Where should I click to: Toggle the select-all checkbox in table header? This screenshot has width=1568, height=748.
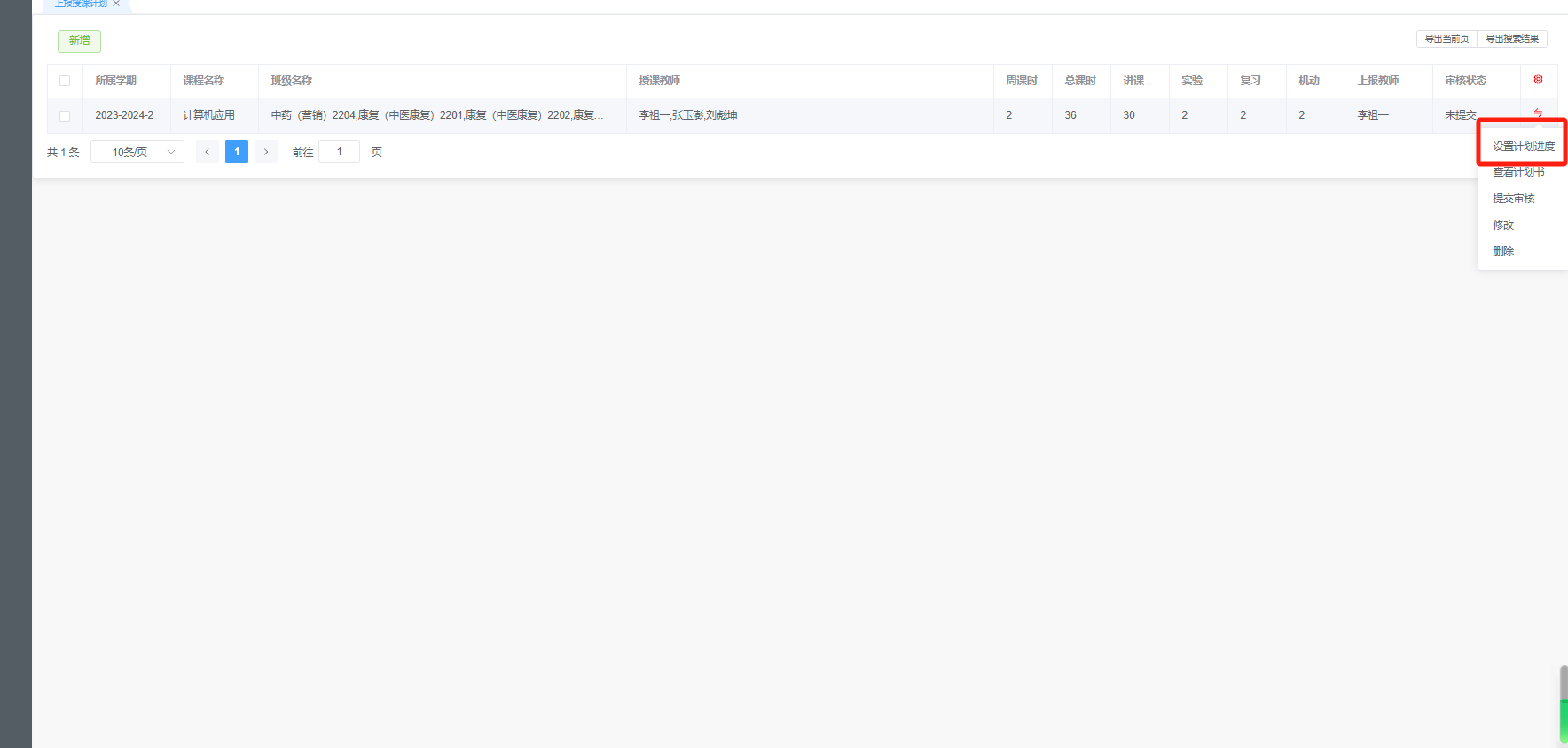65,81
